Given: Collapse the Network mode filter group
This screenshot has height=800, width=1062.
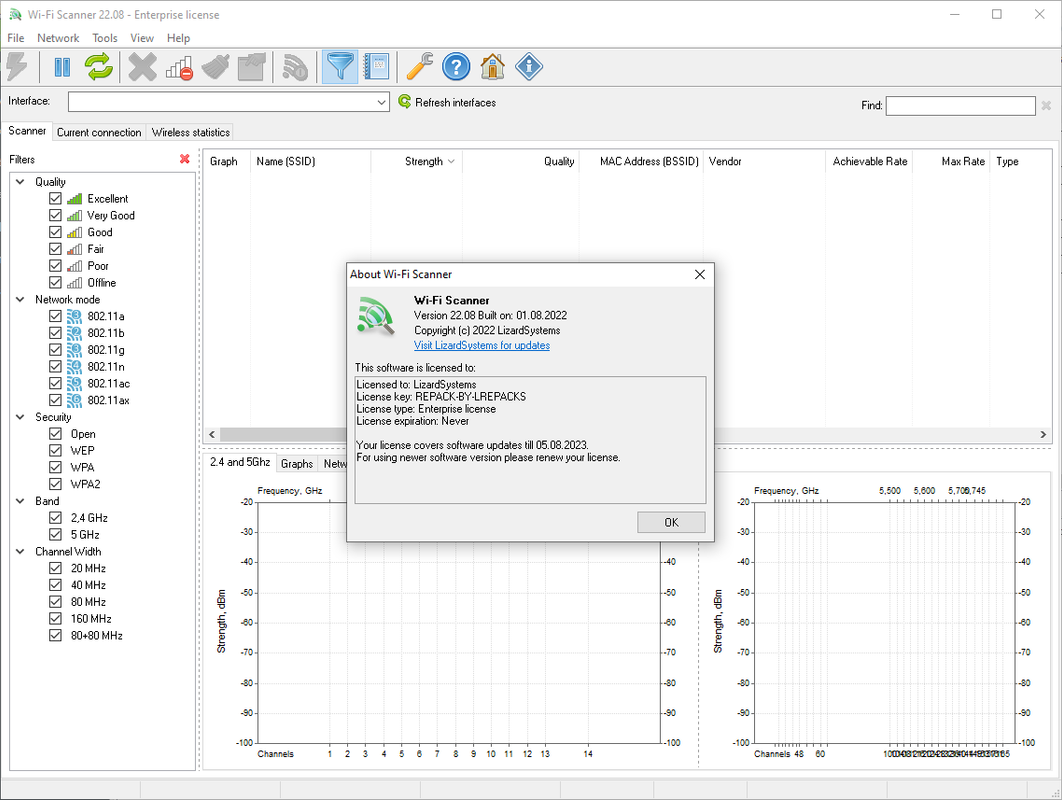Looking at the screenshot, I should (x=20, y=299).
